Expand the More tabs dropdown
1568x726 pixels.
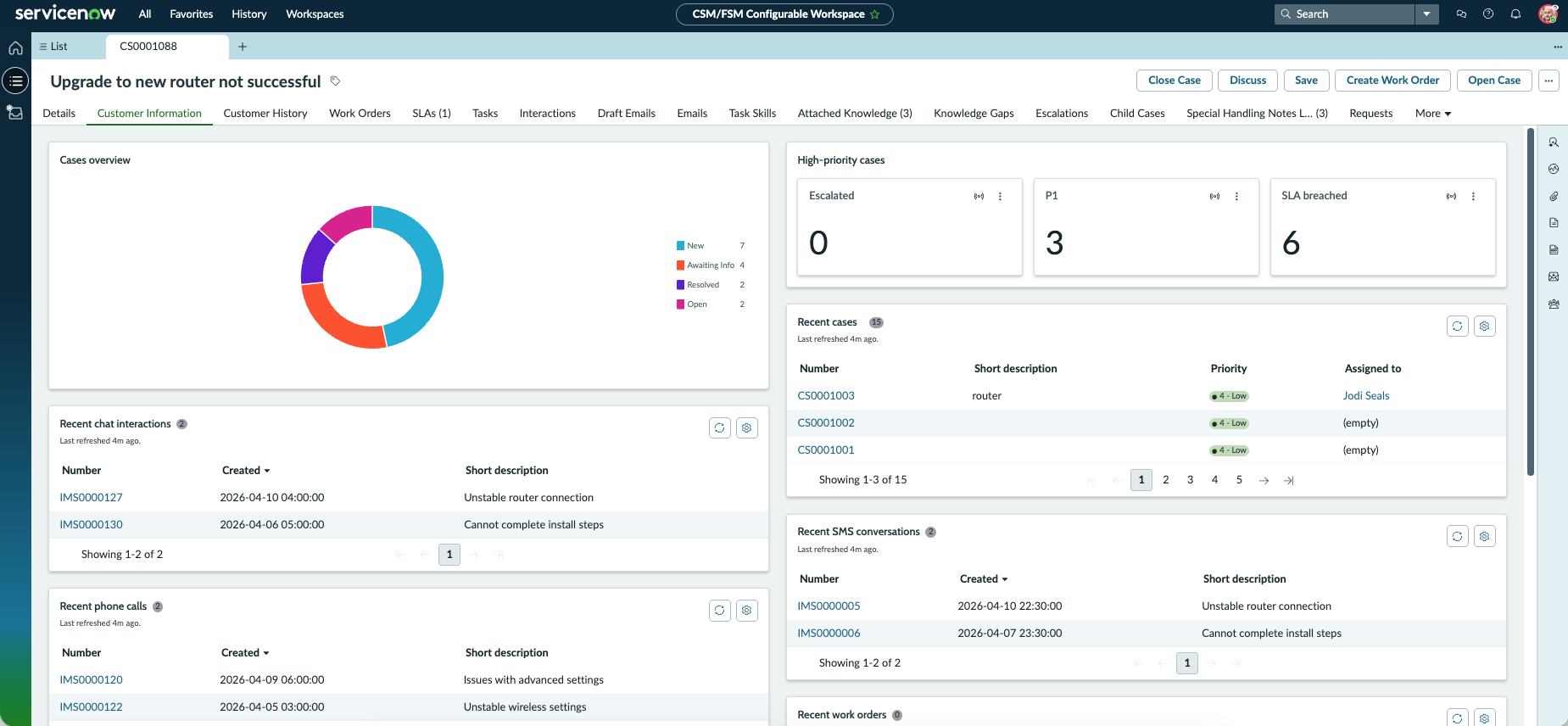(1433, 114)
